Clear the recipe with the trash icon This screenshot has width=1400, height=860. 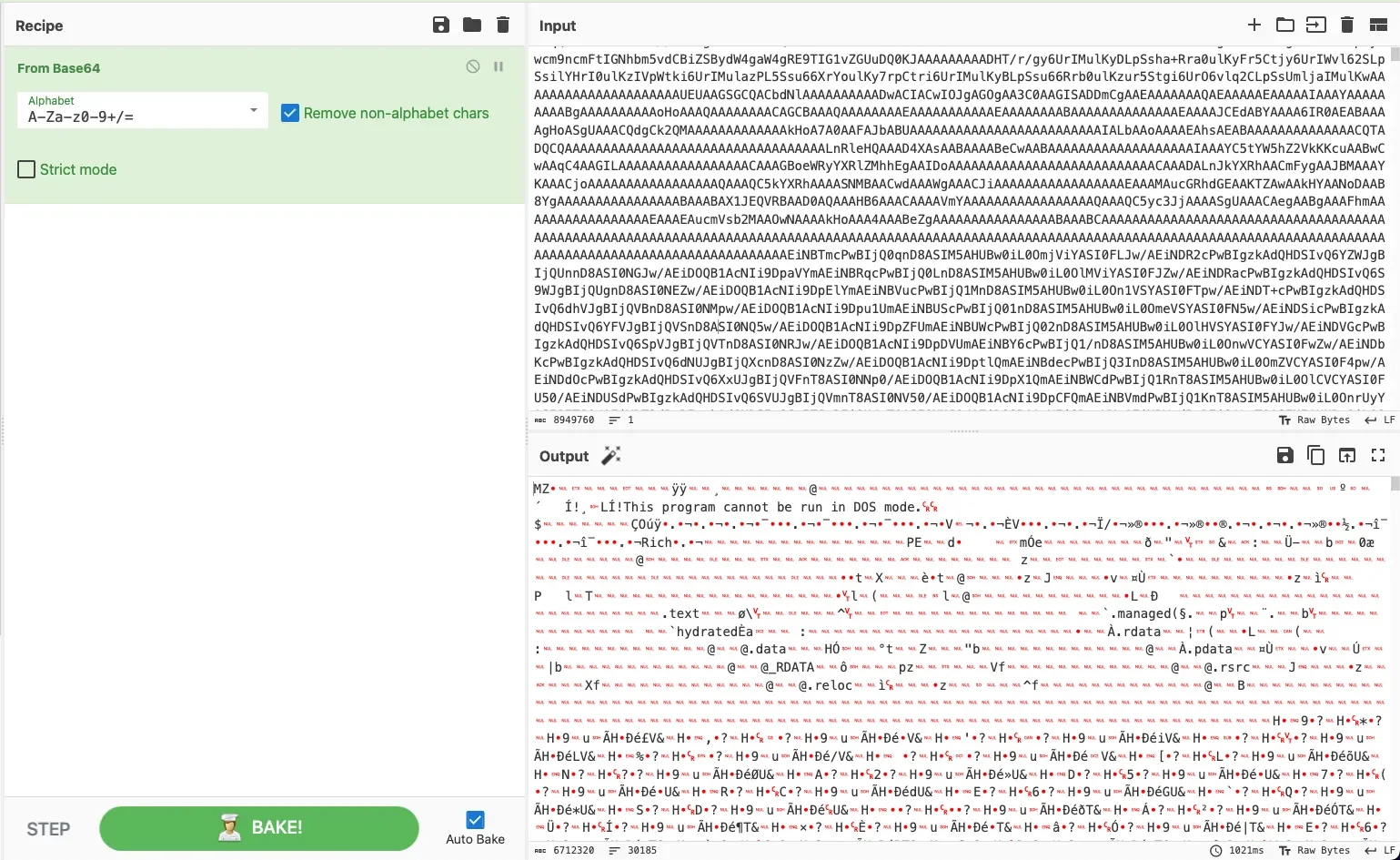[502, 25]
